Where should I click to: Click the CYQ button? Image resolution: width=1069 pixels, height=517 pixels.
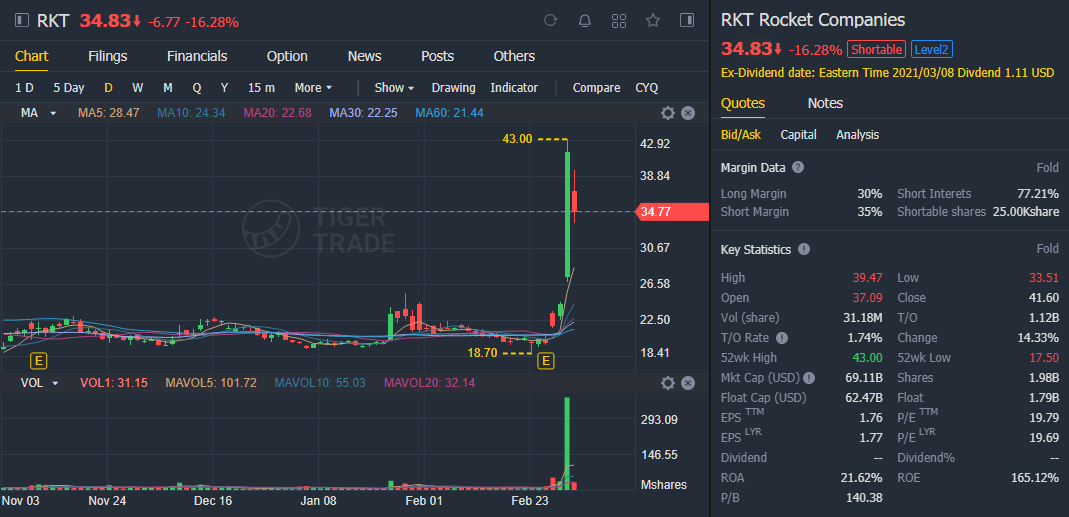tap(647, 87)
